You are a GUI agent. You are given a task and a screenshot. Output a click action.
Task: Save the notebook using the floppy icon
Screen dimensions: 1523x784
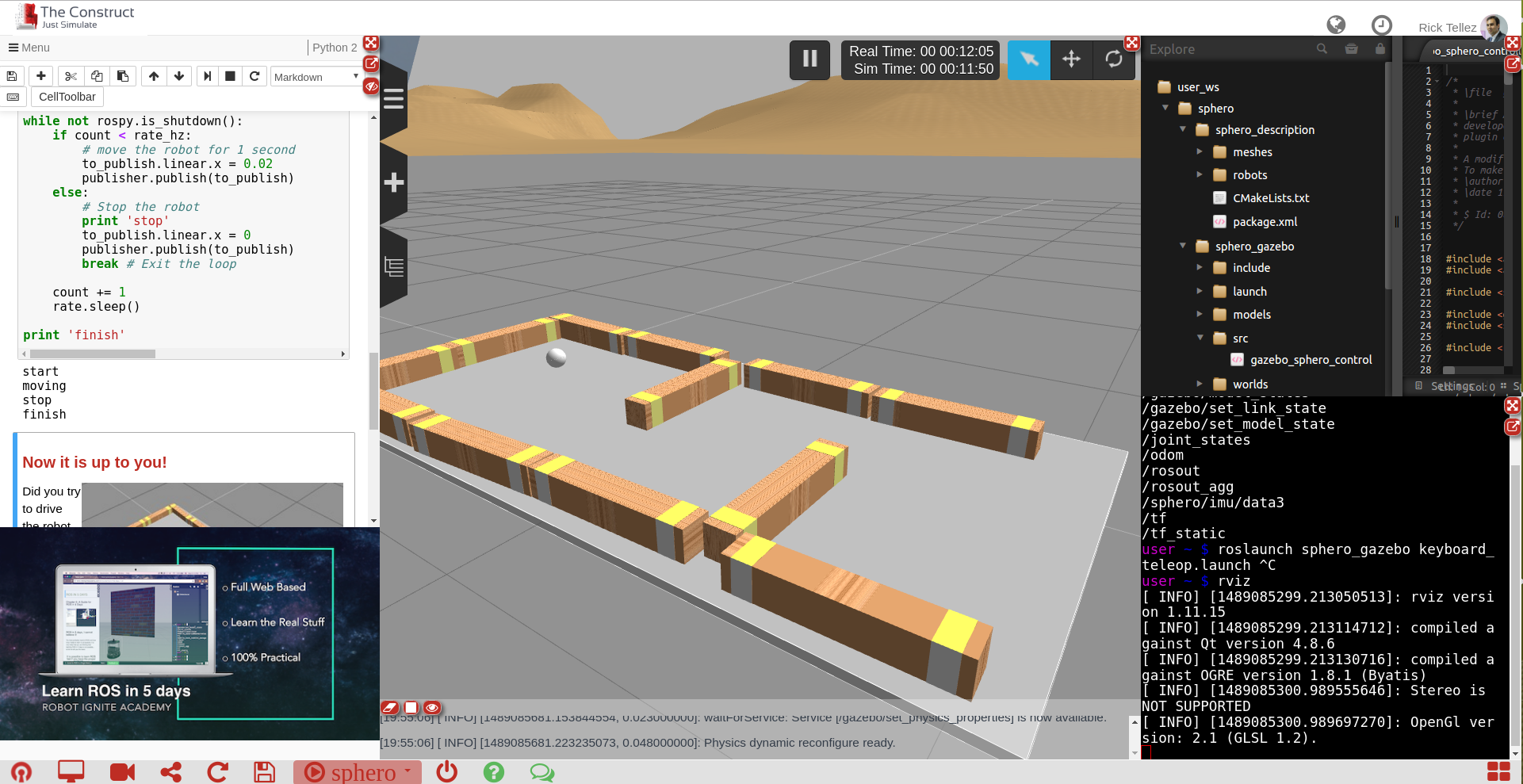tap(12, 76)
